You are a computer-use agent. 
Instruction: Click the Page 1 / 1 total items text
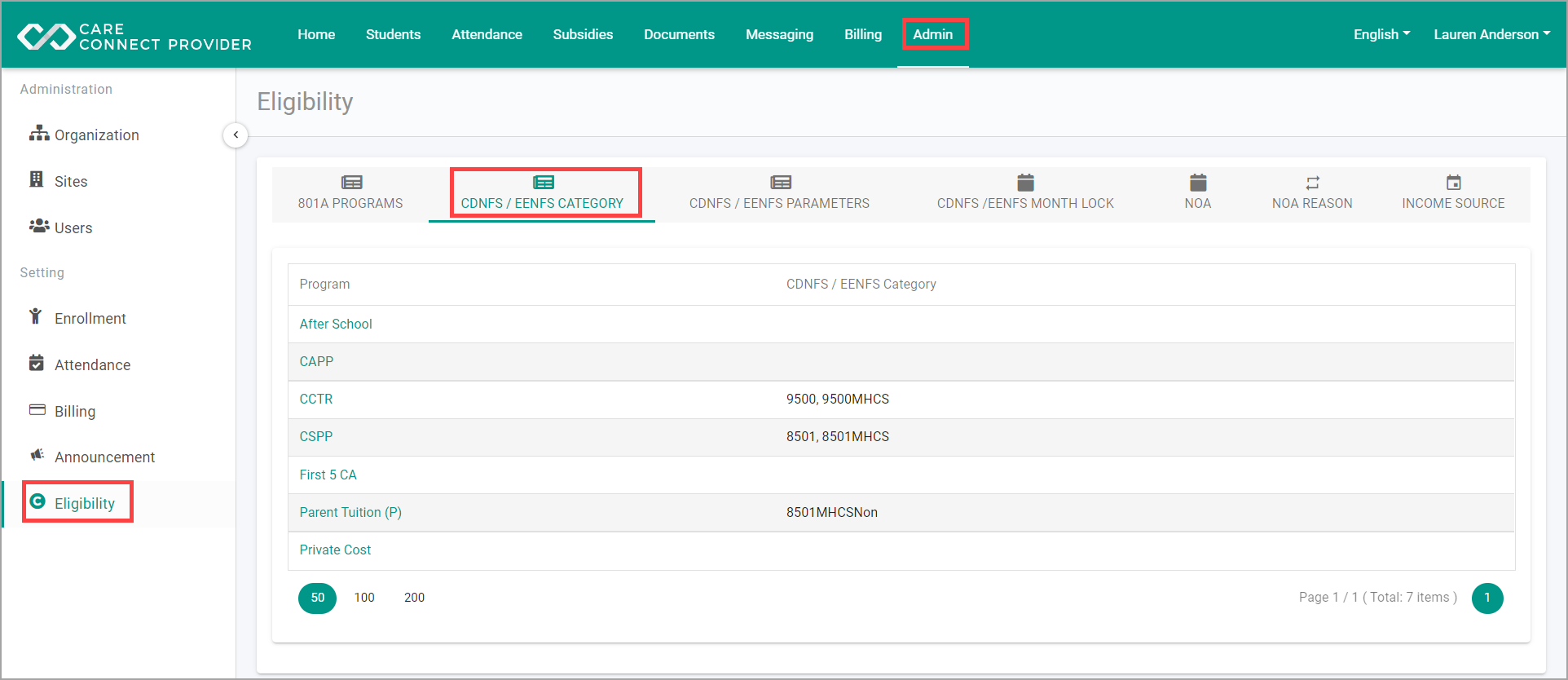1378,597
